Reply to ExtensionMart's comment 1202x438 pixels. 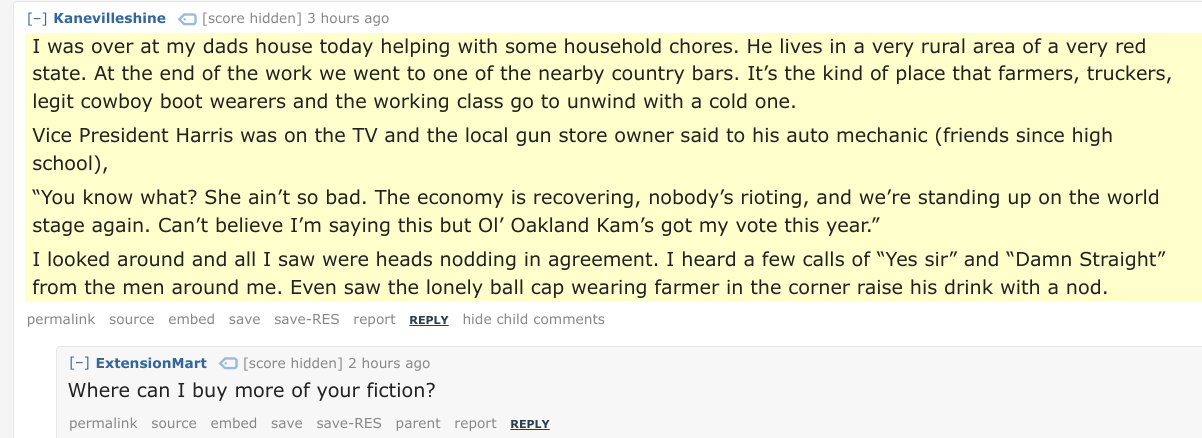(x=530, y=424)
